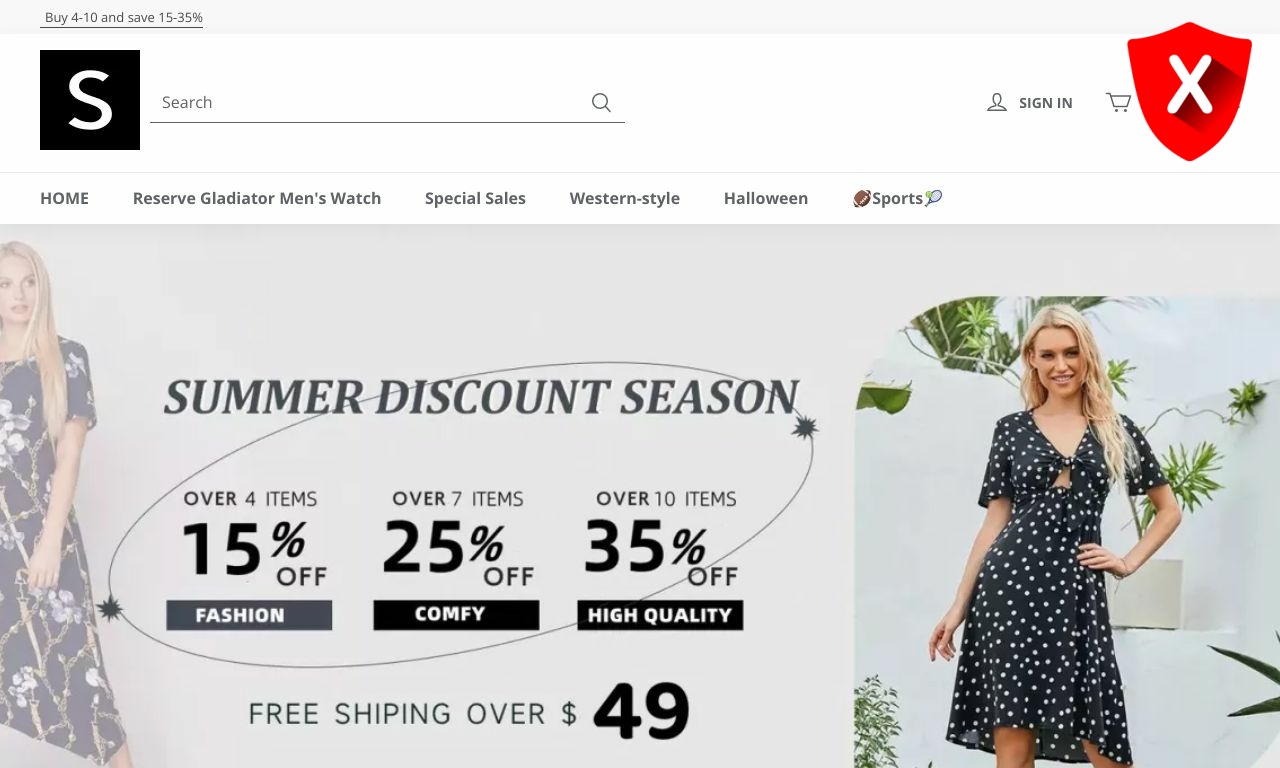Click the user profile icon
Image resolution: width=1280 pixels, height=768 pixels.
(996, 102)
